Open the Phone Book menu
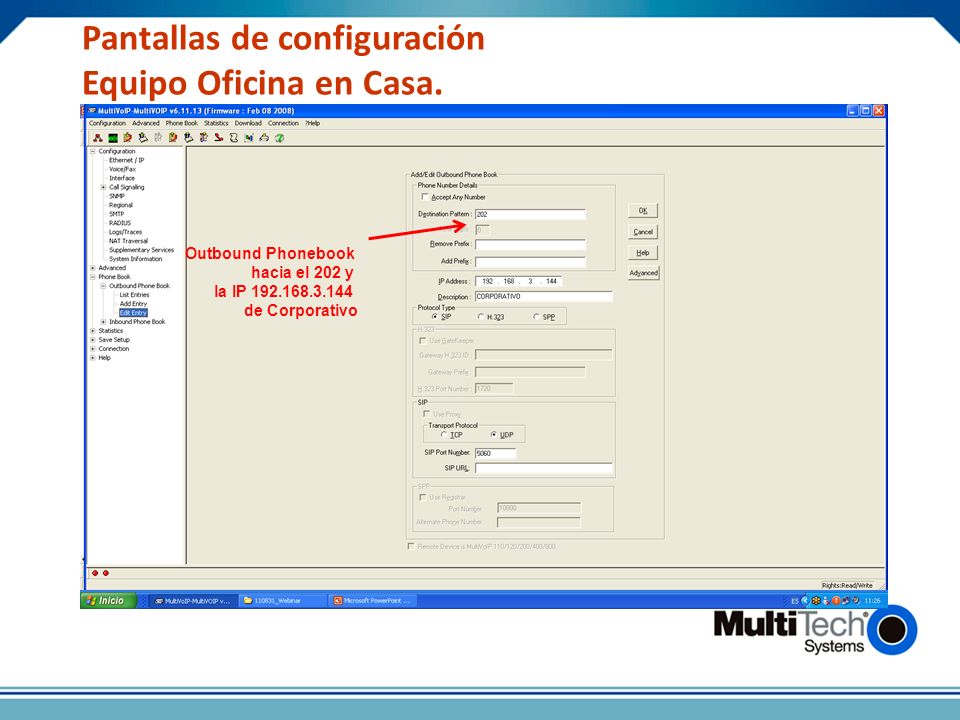960x720 pixels. (182, 123)
